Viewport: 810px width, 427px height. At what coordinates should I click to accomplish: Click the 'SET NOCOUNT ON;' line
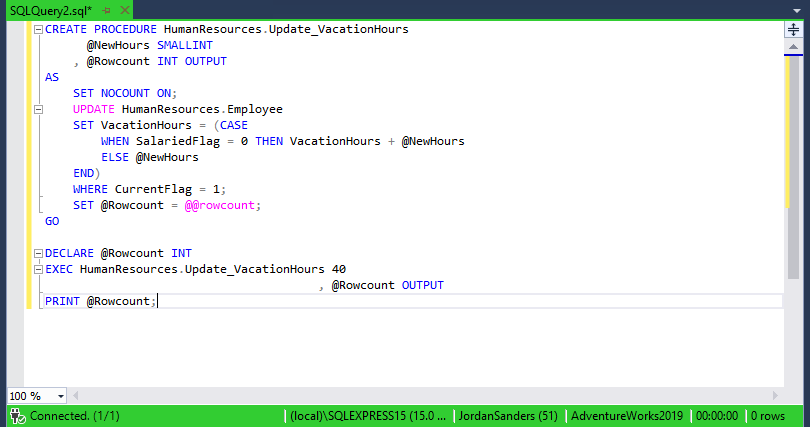point(125,93)
